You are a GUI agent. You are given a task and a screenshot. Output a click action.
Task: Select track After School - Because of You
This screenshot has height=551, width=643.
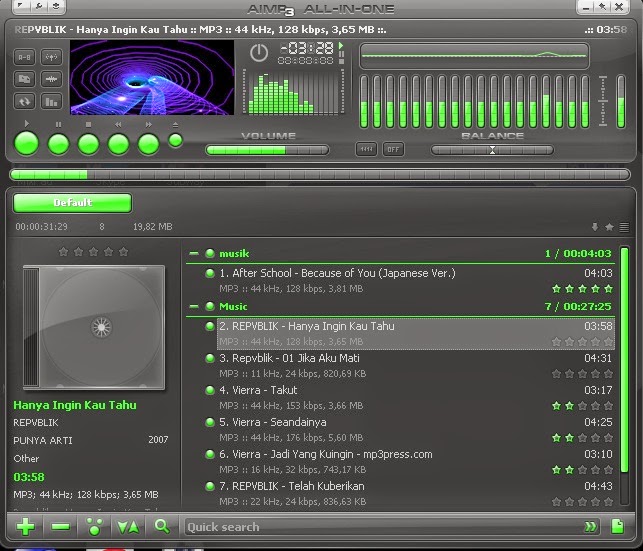pyautogui.click(x=415, y=281)
